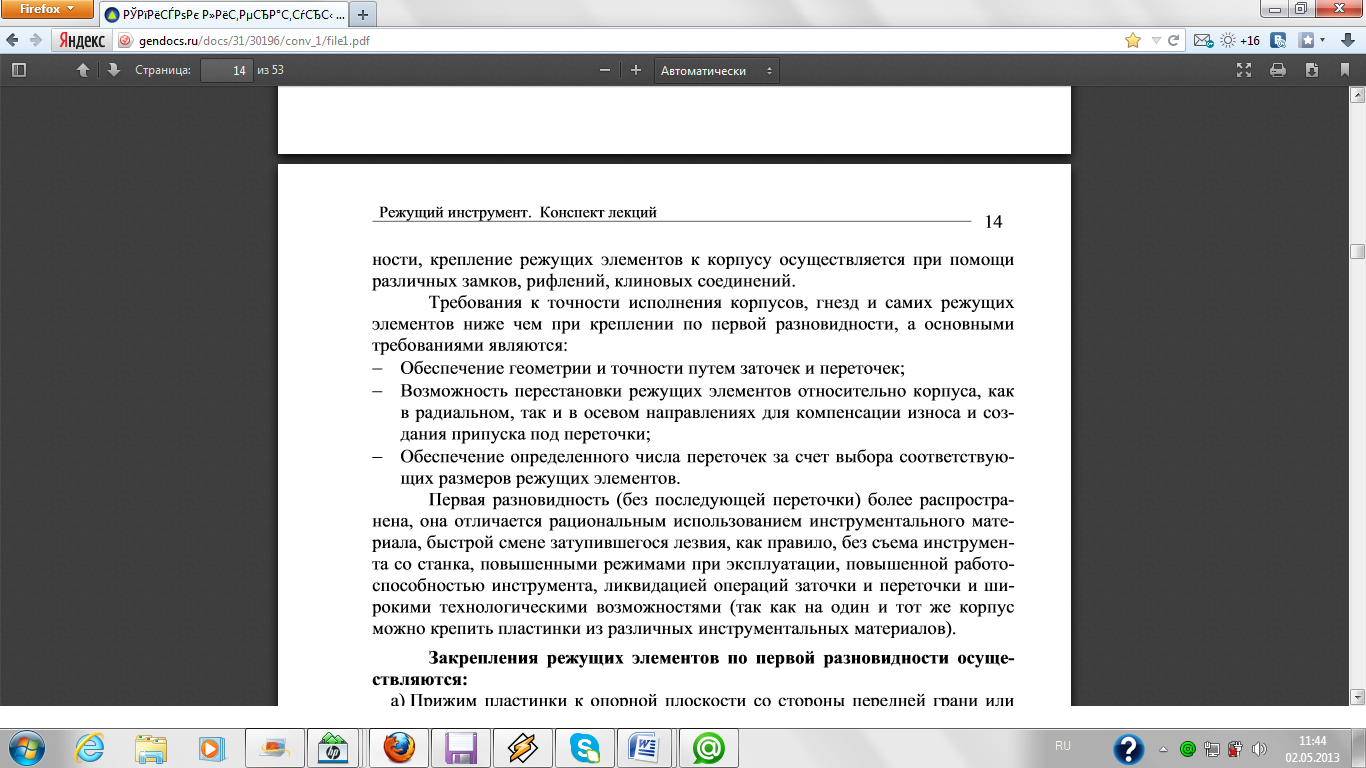The width and height of the screenshot is (1366, 768).
Task: Click the power plug tray icon
Action: (x=1235, y=747)
